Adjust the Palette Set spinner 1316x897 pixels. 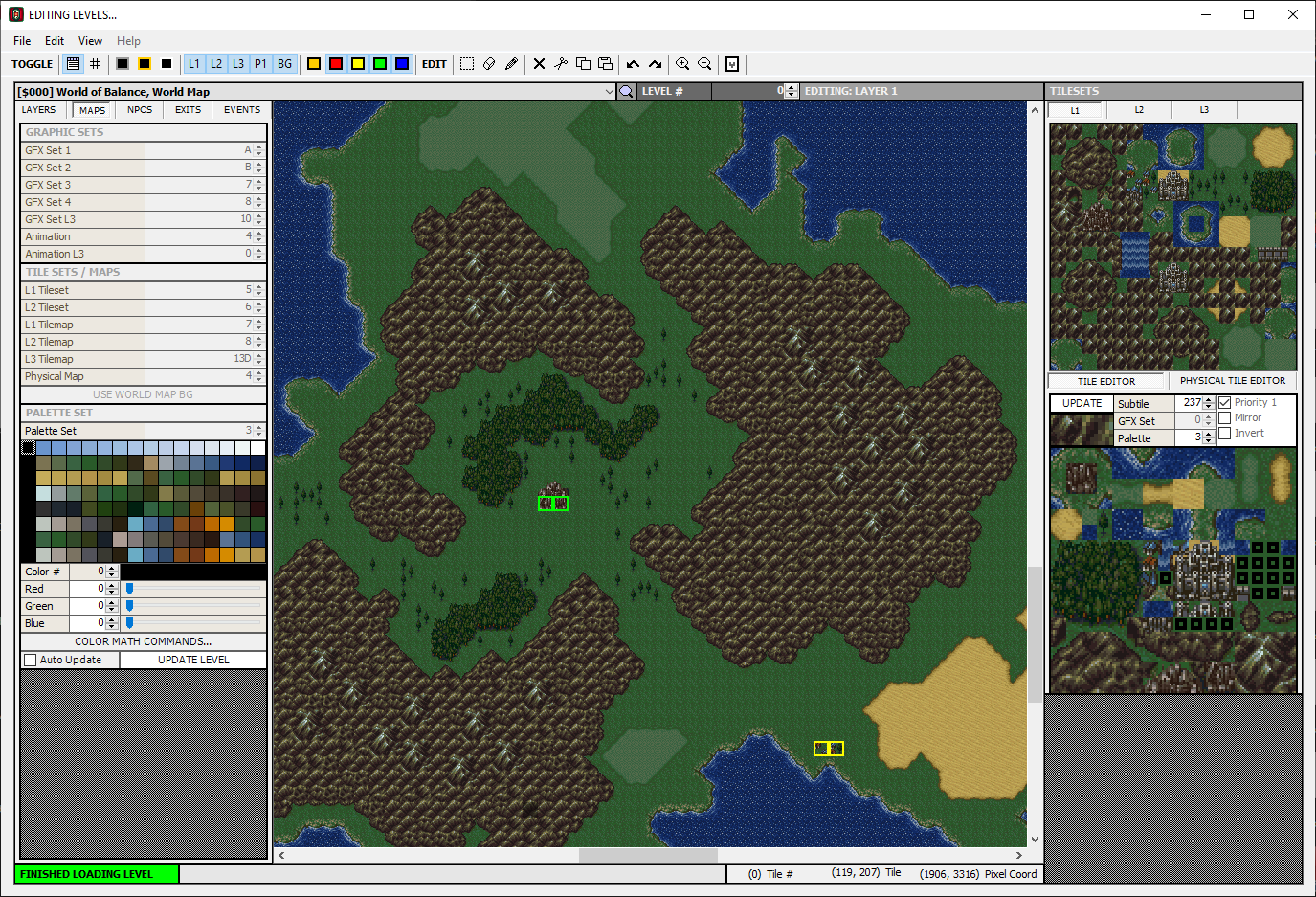258,431
